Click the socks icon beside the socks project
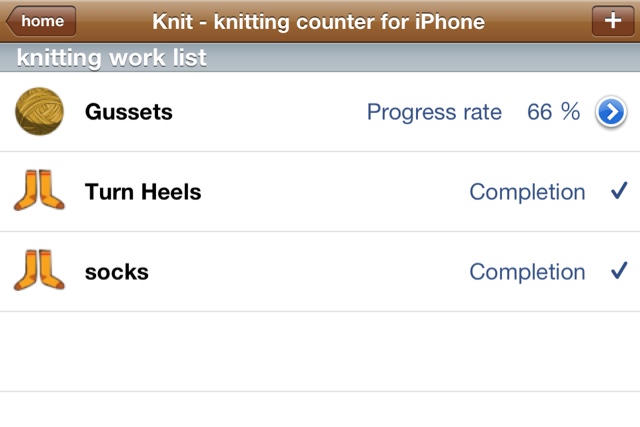The height and width of the screenshot is (427, 640). pyautogui.click(x=39, y=271)
